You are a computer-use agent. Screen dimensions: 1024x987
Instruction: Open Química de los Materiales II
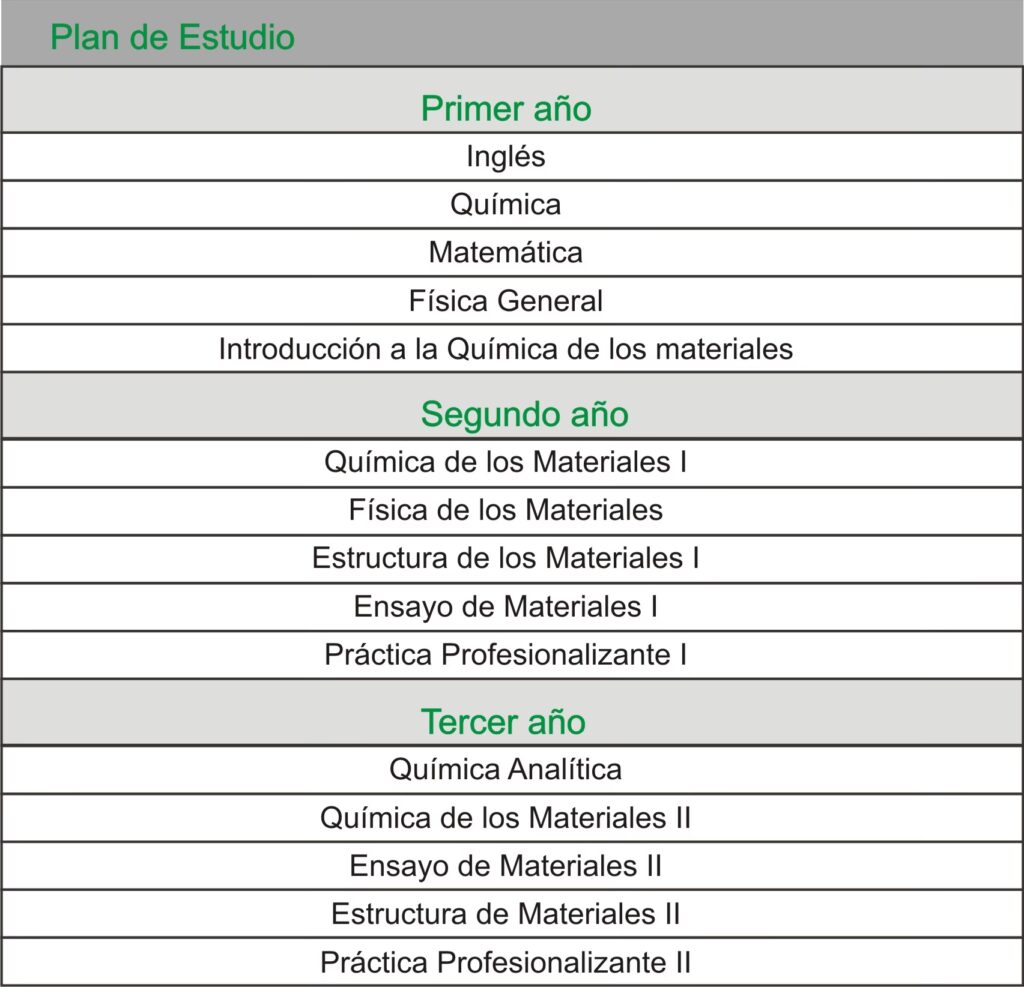506,817
